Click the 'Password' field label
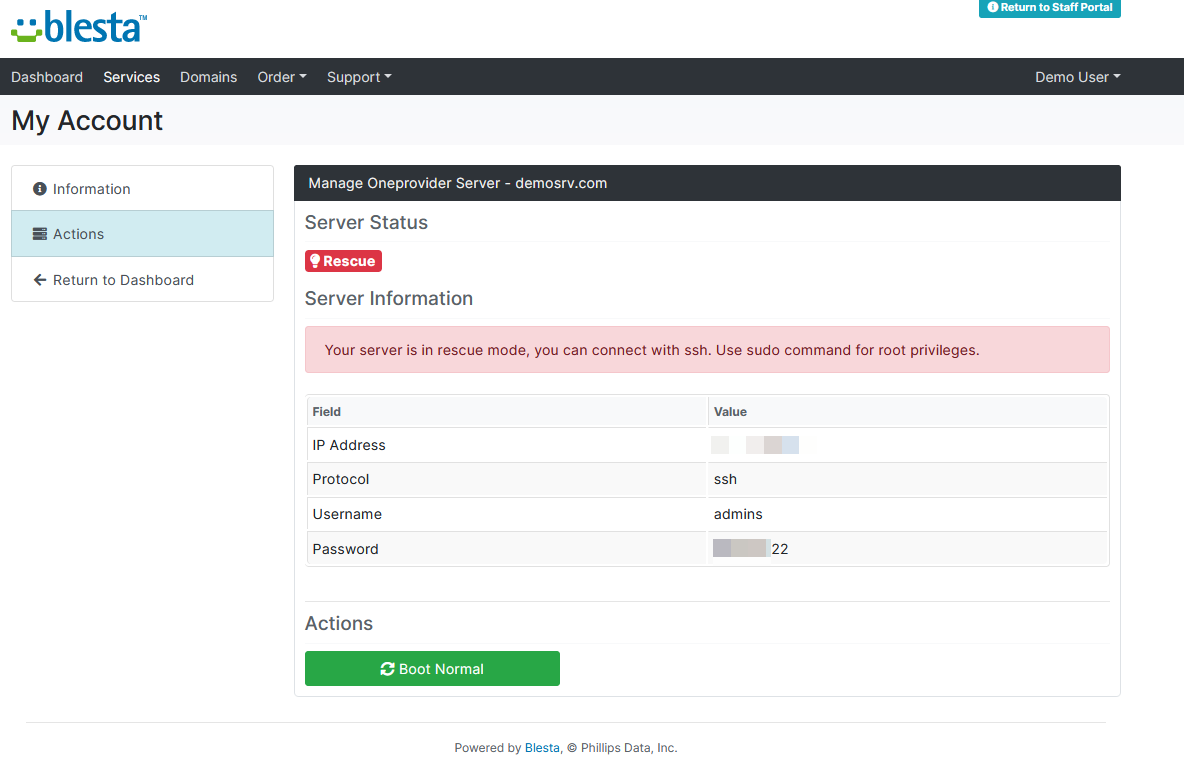Screen dimensions: 1184x765 coord(345,549)
